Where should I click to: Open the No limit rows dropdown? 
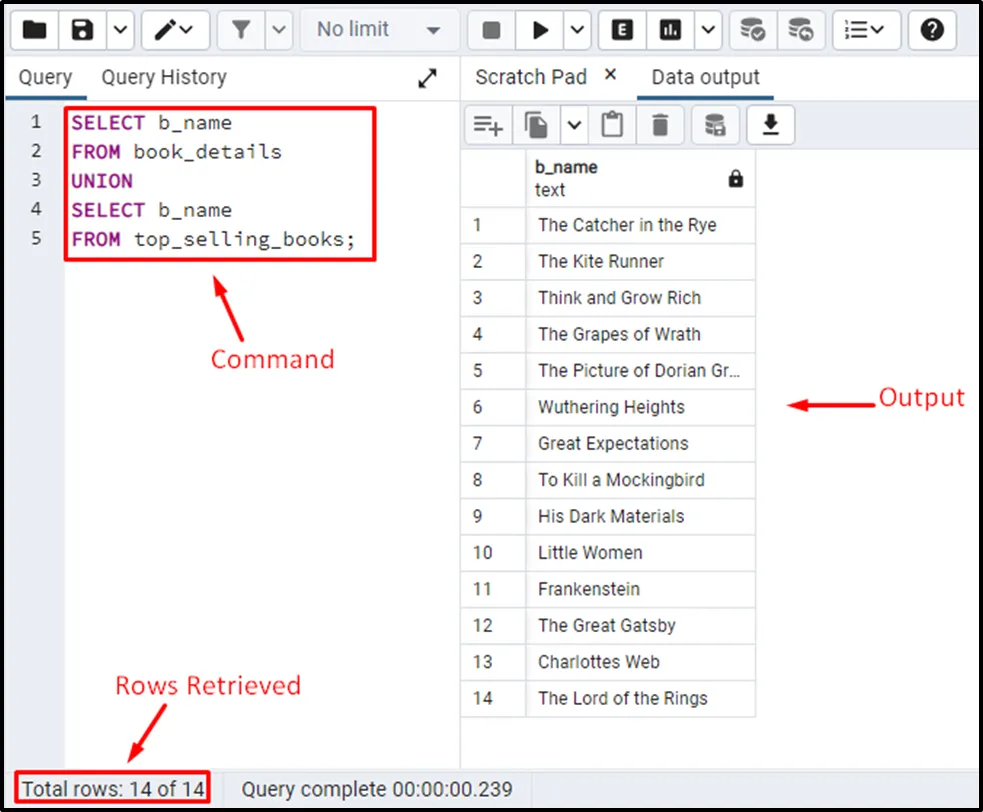pos(379,30)
